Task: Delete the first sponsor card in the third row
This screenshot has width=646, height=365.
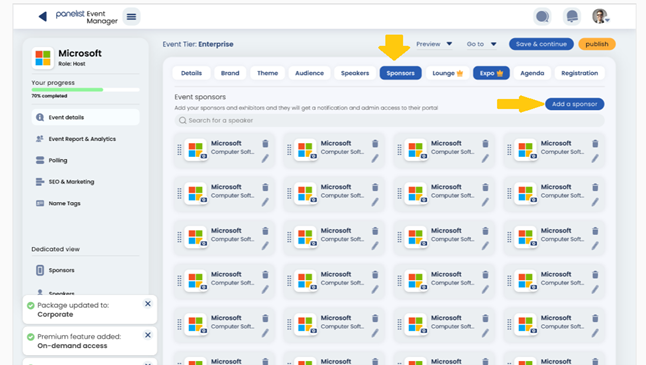Action: (265, 231)
